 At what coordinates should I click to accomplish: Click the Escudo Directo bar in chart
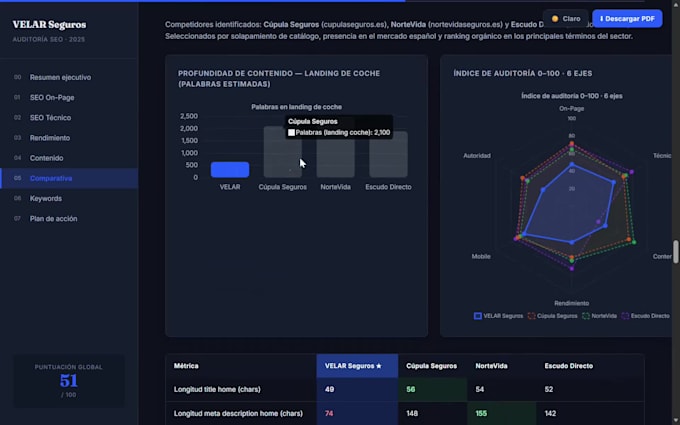(x=389, y=154)
